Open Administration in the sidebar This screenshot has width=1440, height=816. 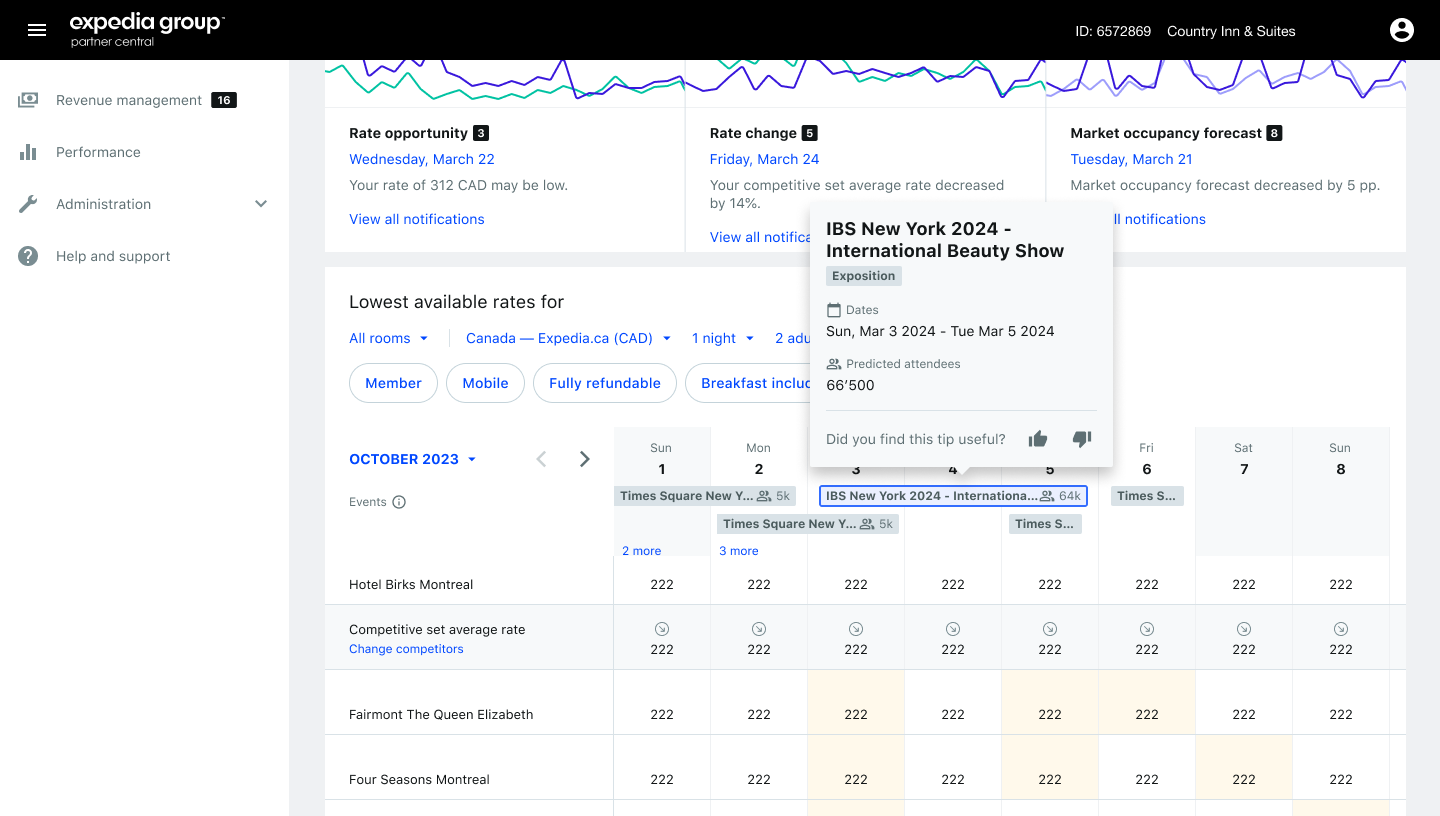(103, 204)
